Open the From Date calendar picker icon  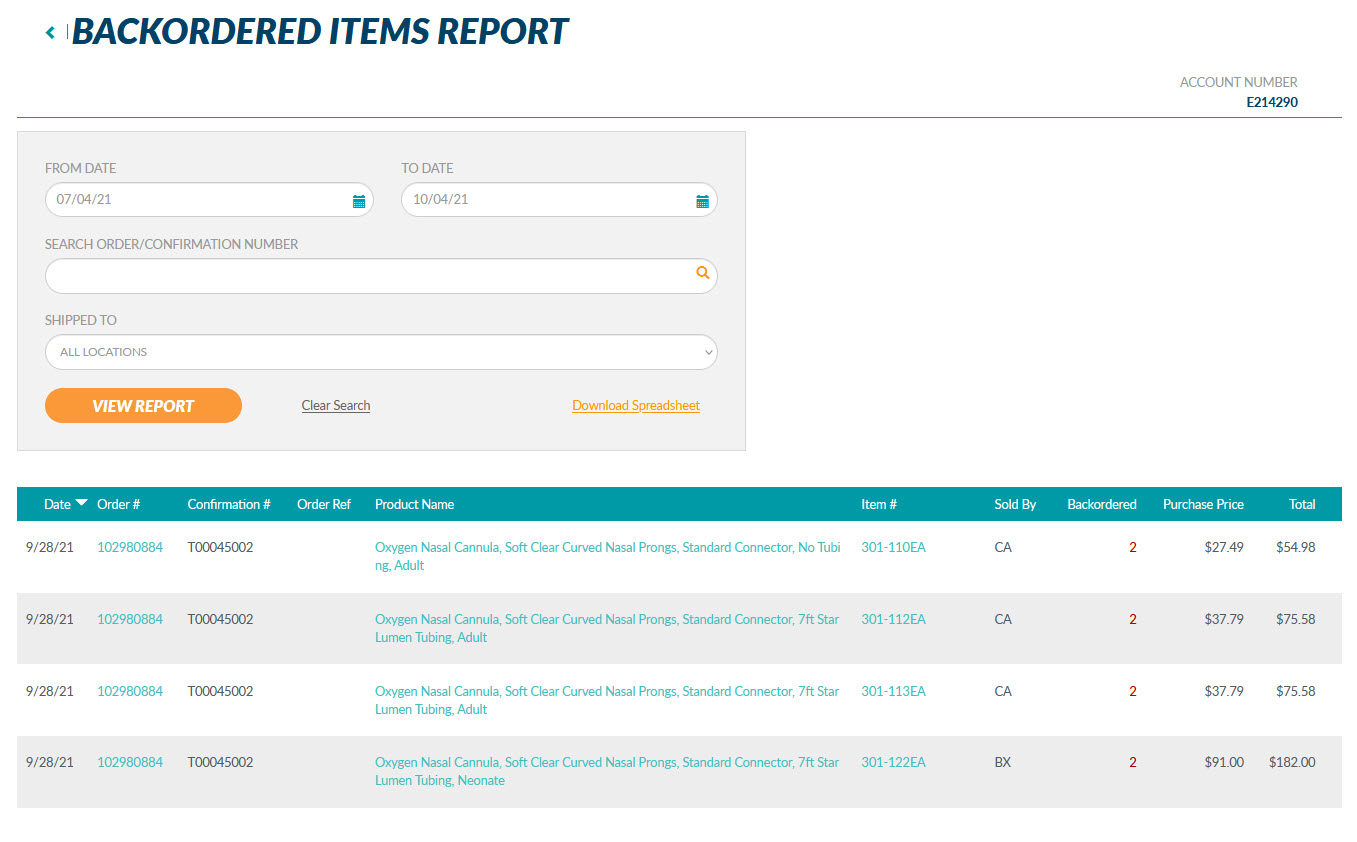point(359,201)
